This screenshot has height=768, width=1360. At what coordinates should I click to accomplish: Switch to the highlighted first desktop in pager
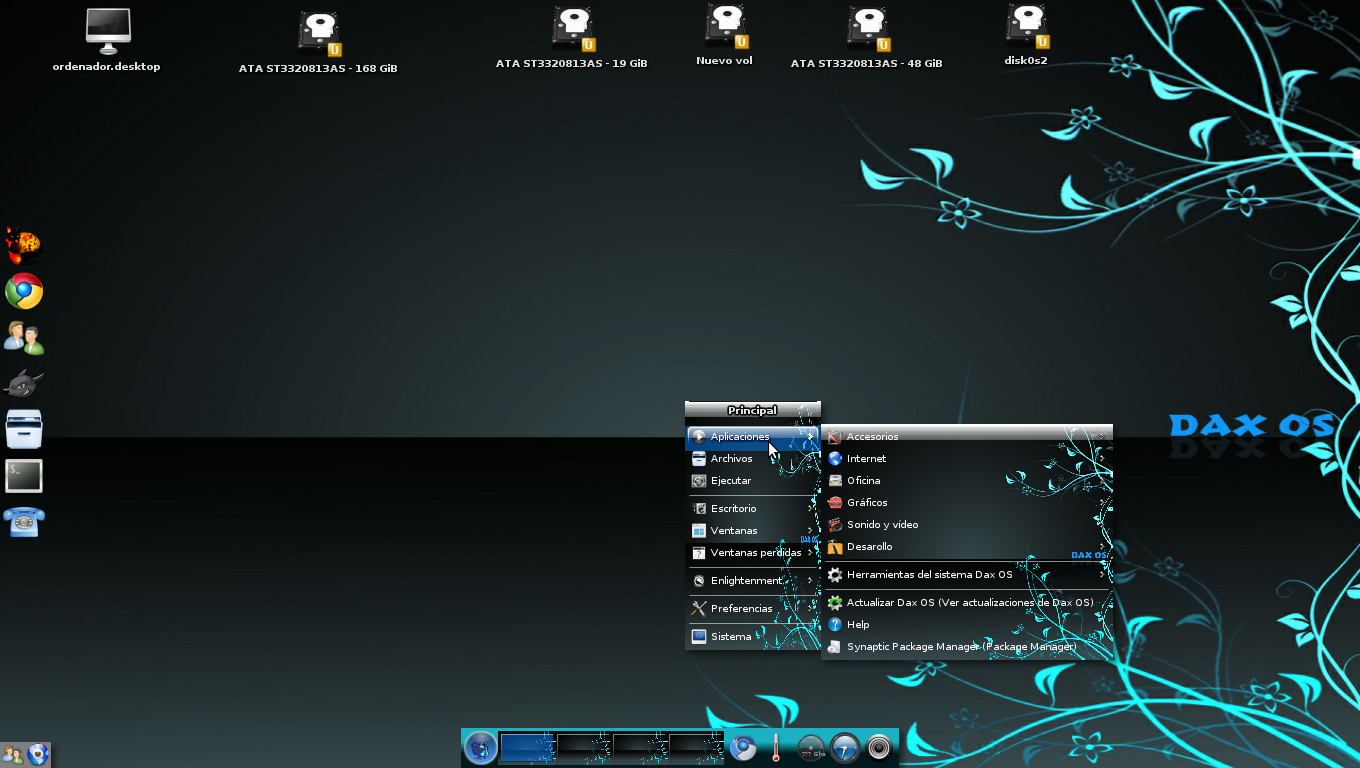click(527, 748)
